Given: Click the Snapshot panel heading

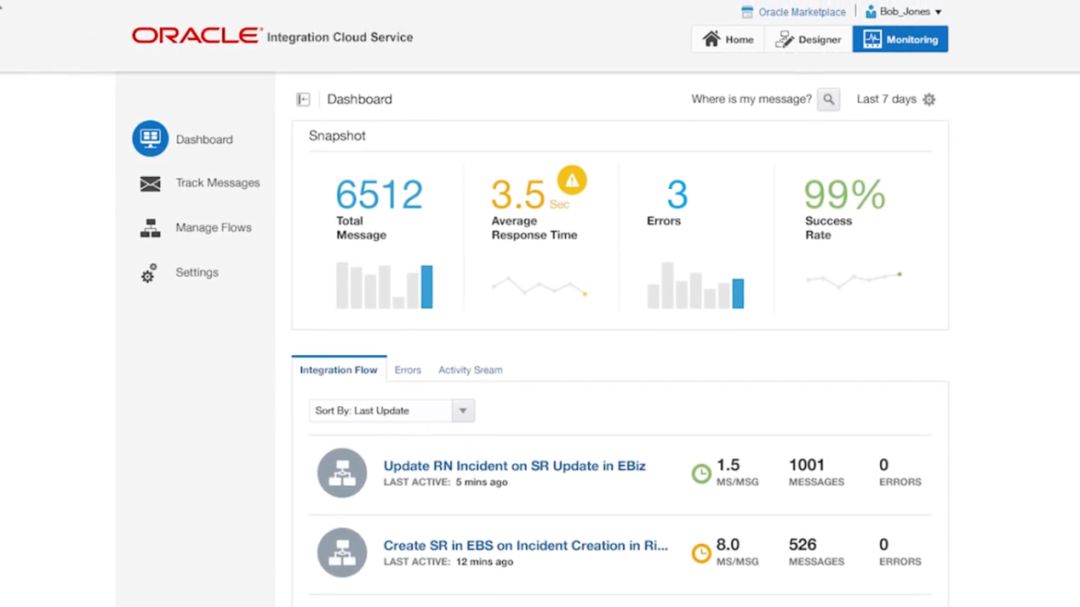Looking at the screenshot, I should (337, 136).
